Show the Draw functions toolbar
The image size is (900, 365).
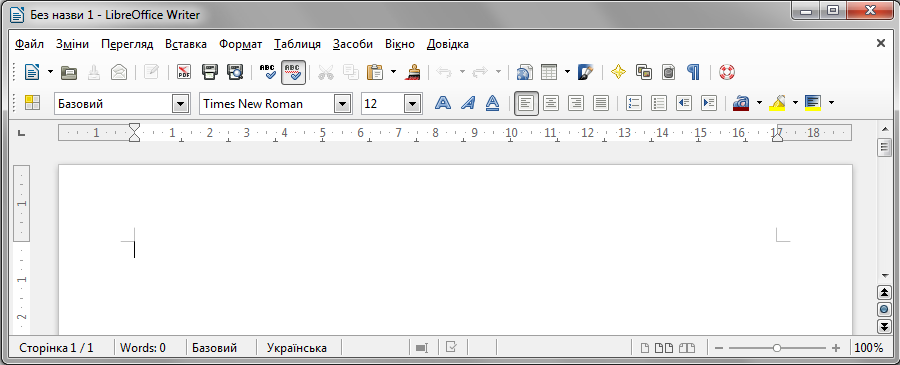[x=585, y=72]
